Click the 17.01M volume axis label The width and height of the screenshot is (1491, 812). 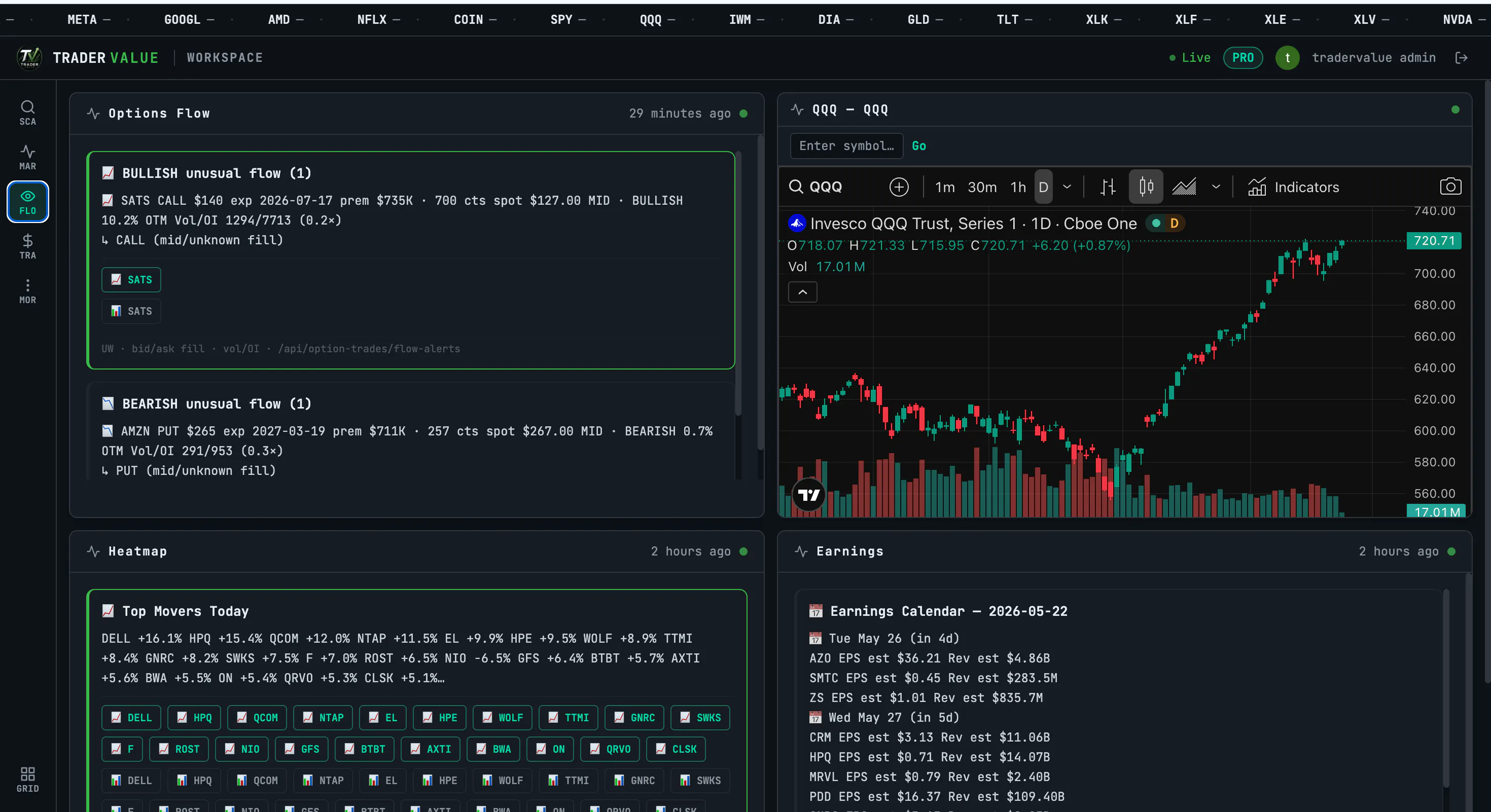[1437, 511]
